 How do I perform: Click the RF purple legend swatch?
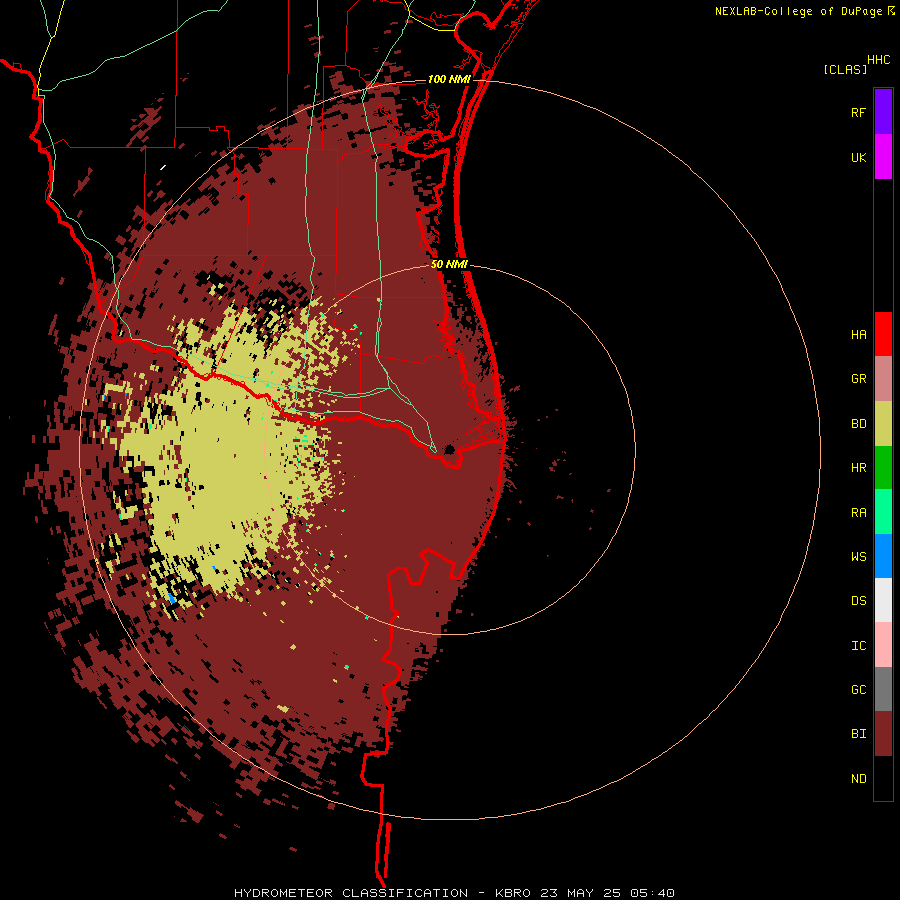tap(883, 111)
